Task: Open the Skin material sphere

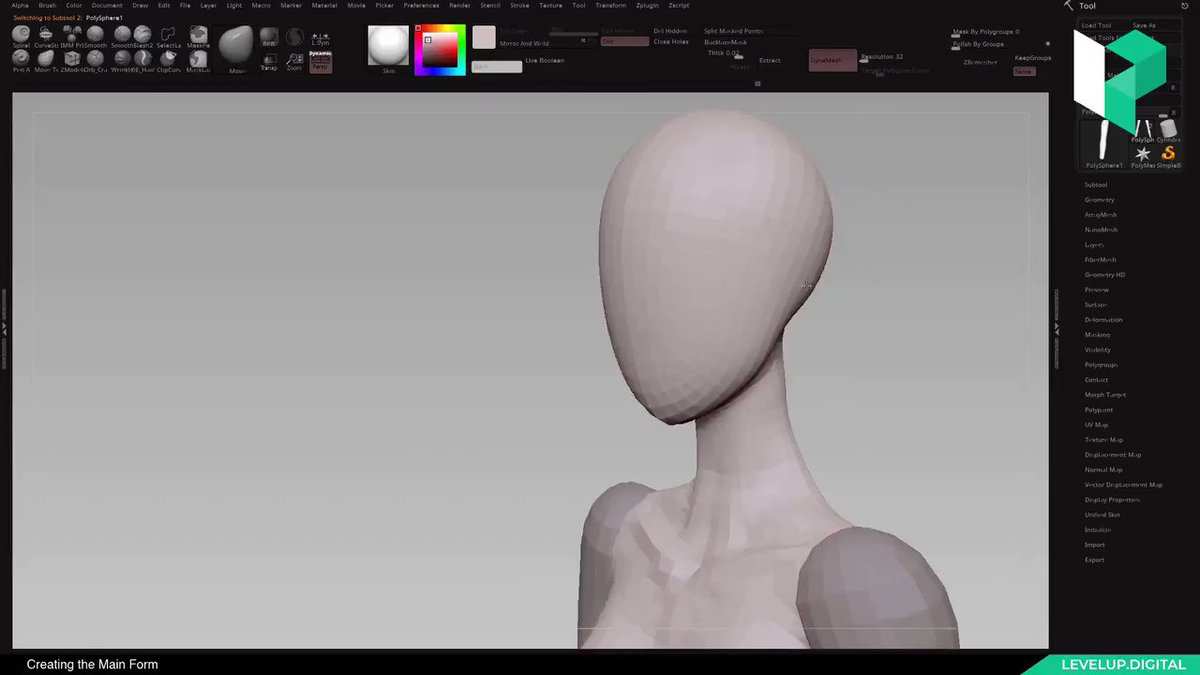Action: (x=388, y=45)
